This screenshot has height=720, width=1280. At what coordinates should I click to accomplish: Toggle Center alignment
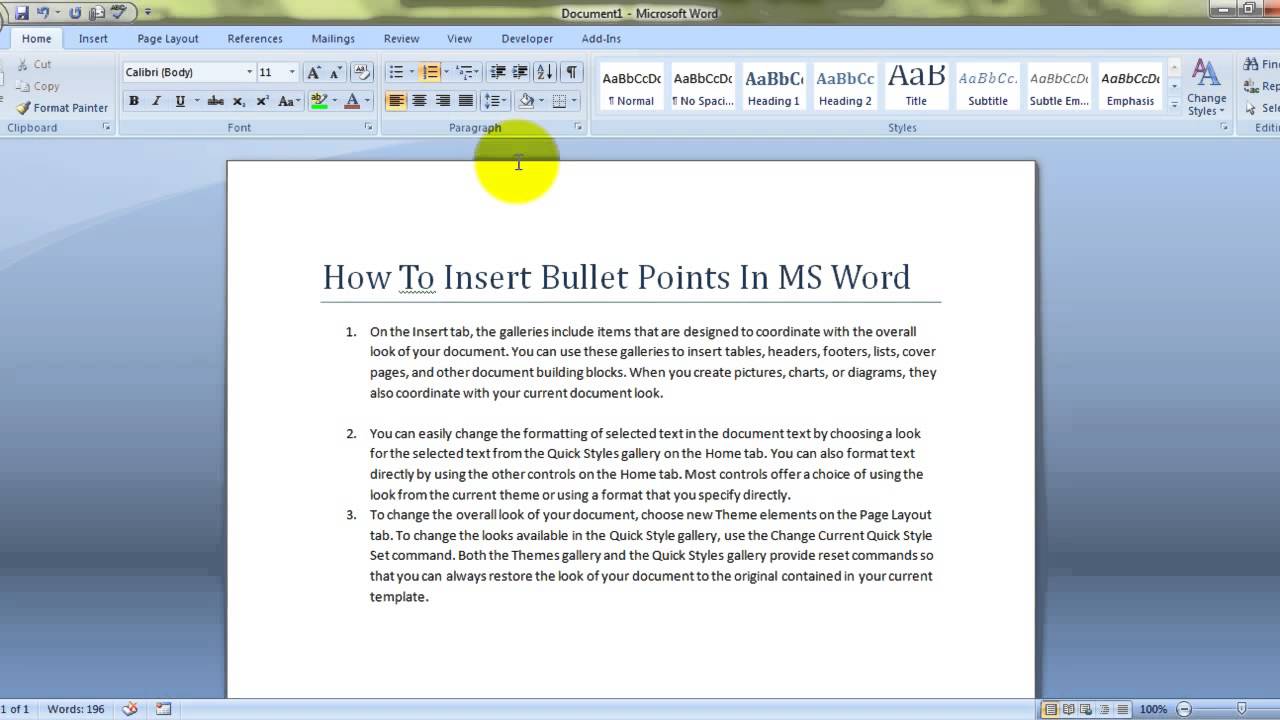pos(419,101)
